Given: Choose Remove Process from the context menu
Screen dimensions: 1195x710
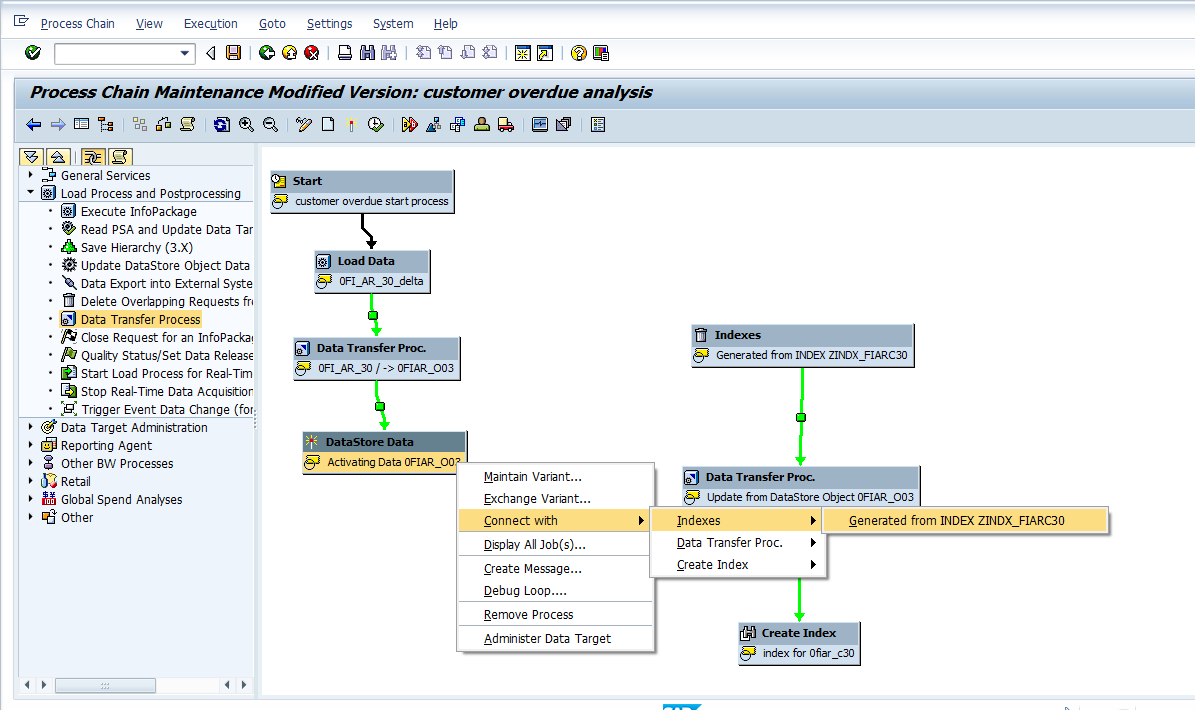Looking at the screenshot, I should [x=528, y=614].
